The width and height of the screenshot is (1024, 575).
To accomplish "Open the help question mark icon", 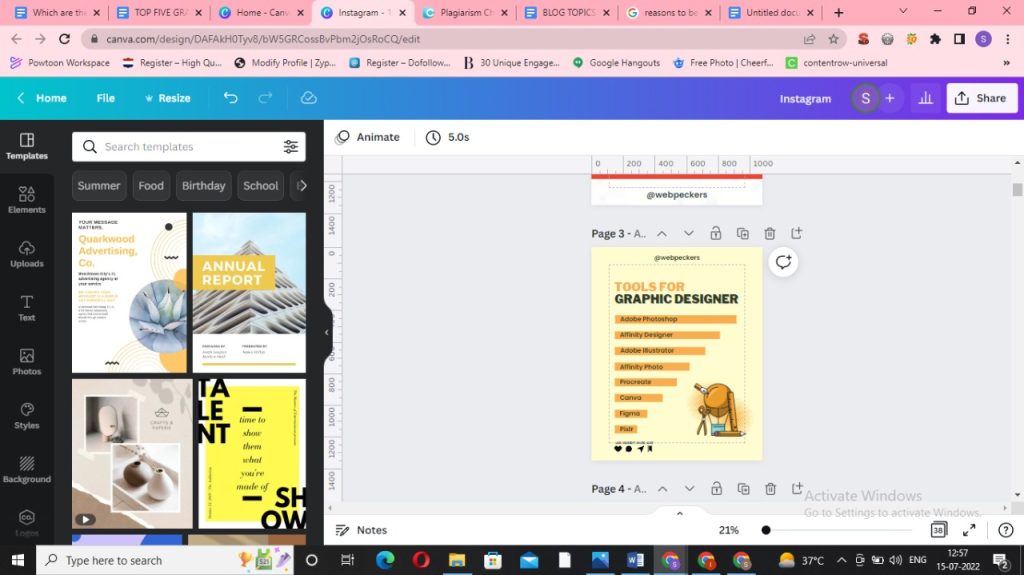I will tap(1006, 530).
